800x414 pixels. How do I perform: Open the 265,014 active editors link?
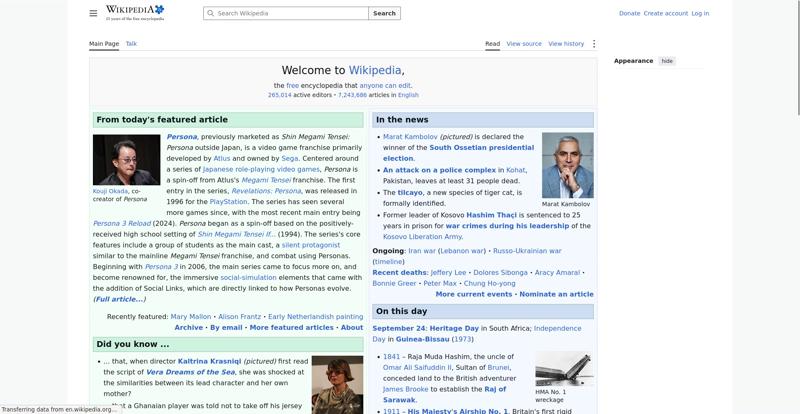coord(280,95)
